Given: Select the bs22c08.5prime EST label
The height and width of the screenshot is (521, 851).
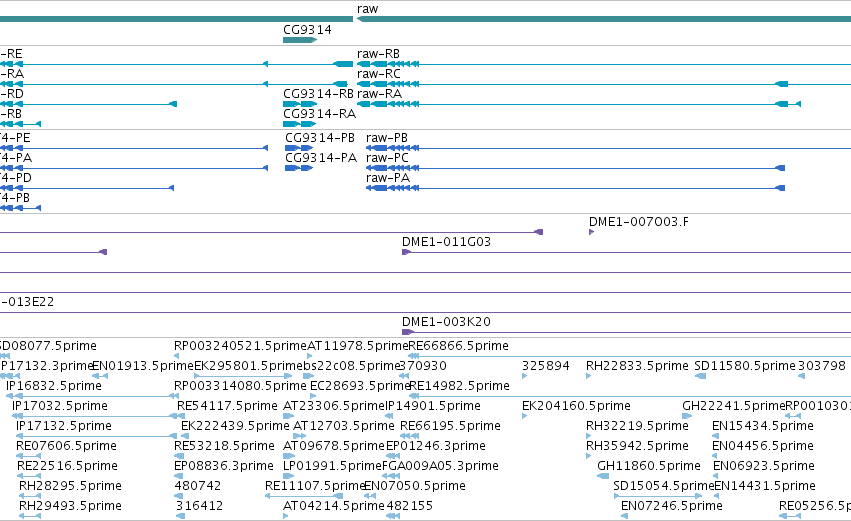Looking at the screenshot, I should [x=352, y=366].
